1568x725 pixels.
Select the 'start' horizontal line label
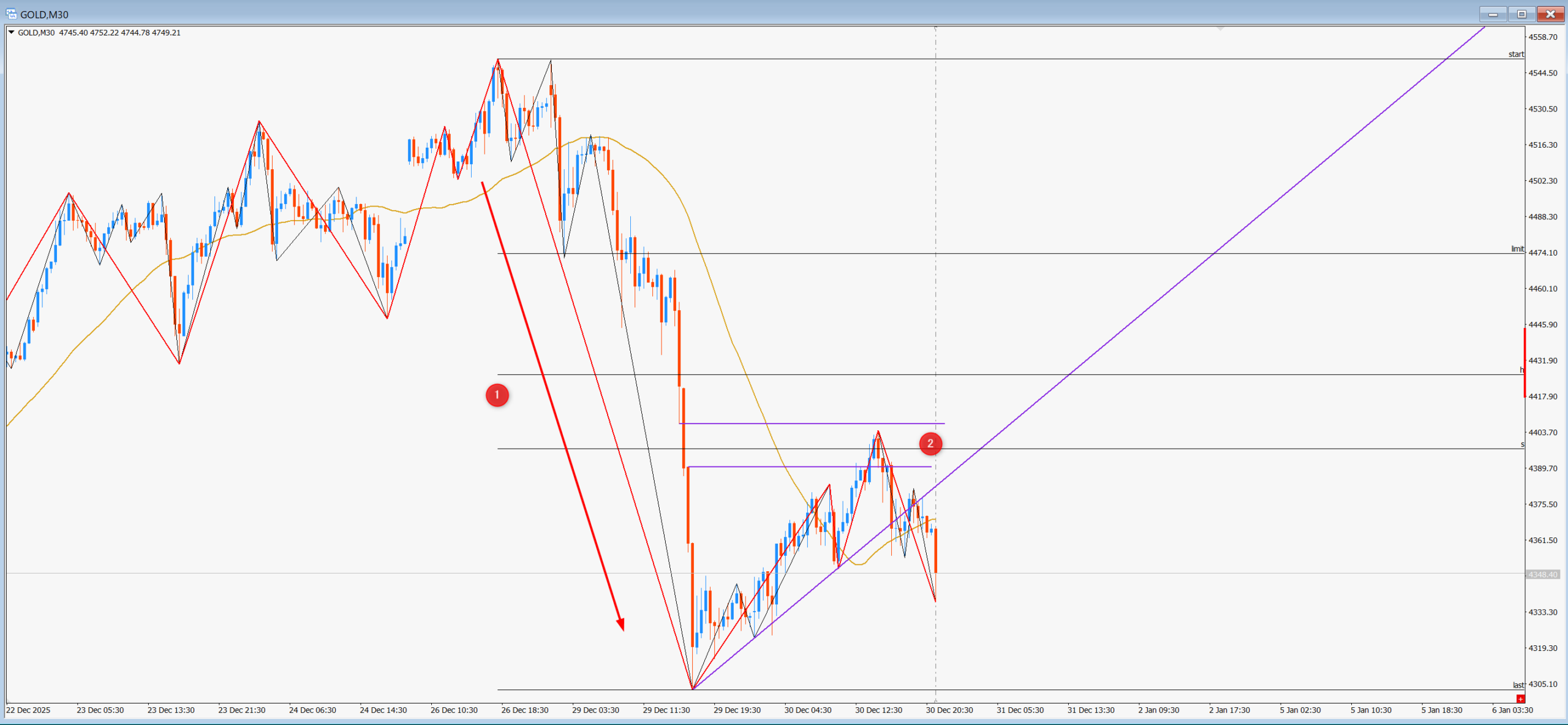(x=1516, y=54)
